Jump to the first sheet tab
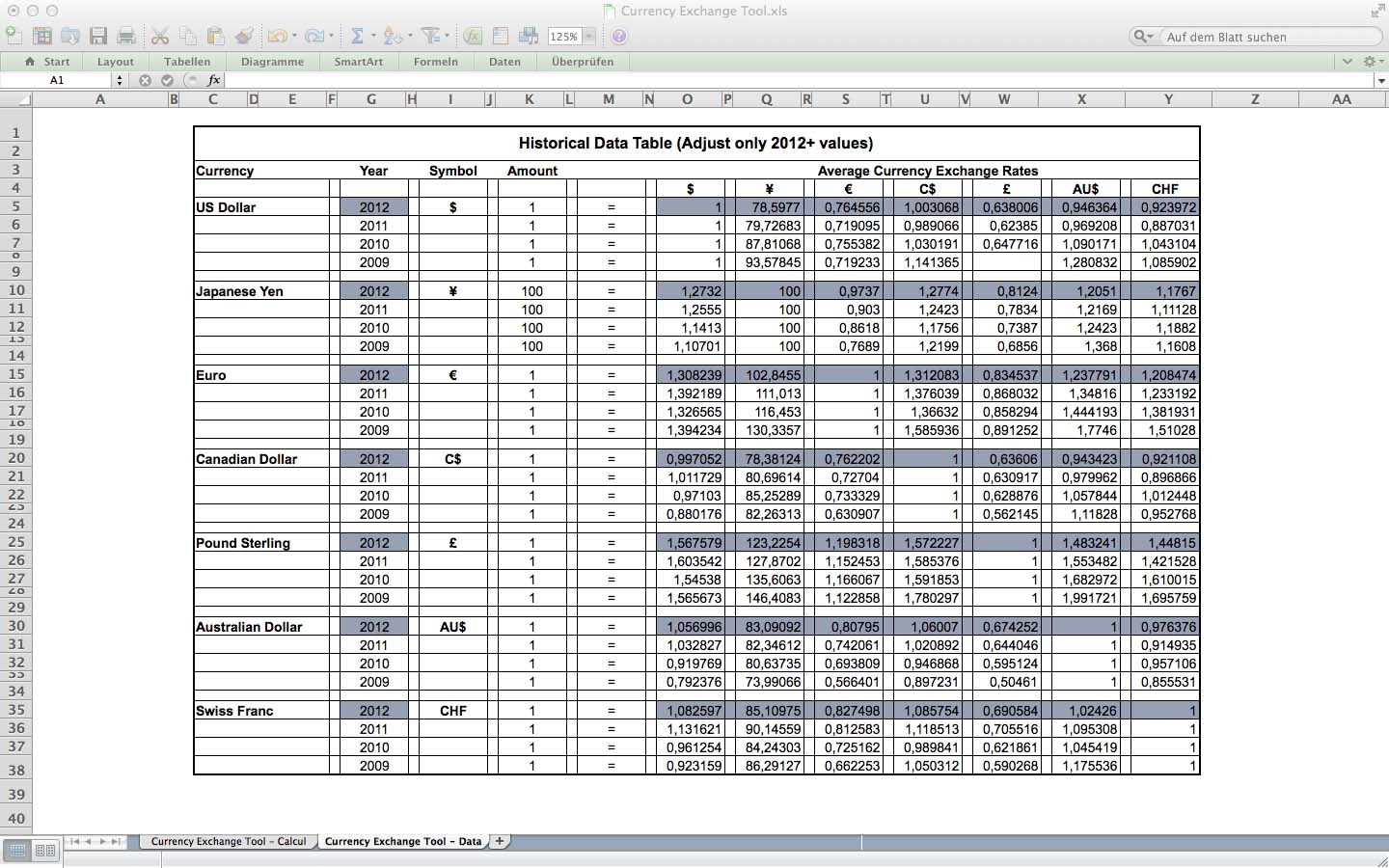 (75, 841)
